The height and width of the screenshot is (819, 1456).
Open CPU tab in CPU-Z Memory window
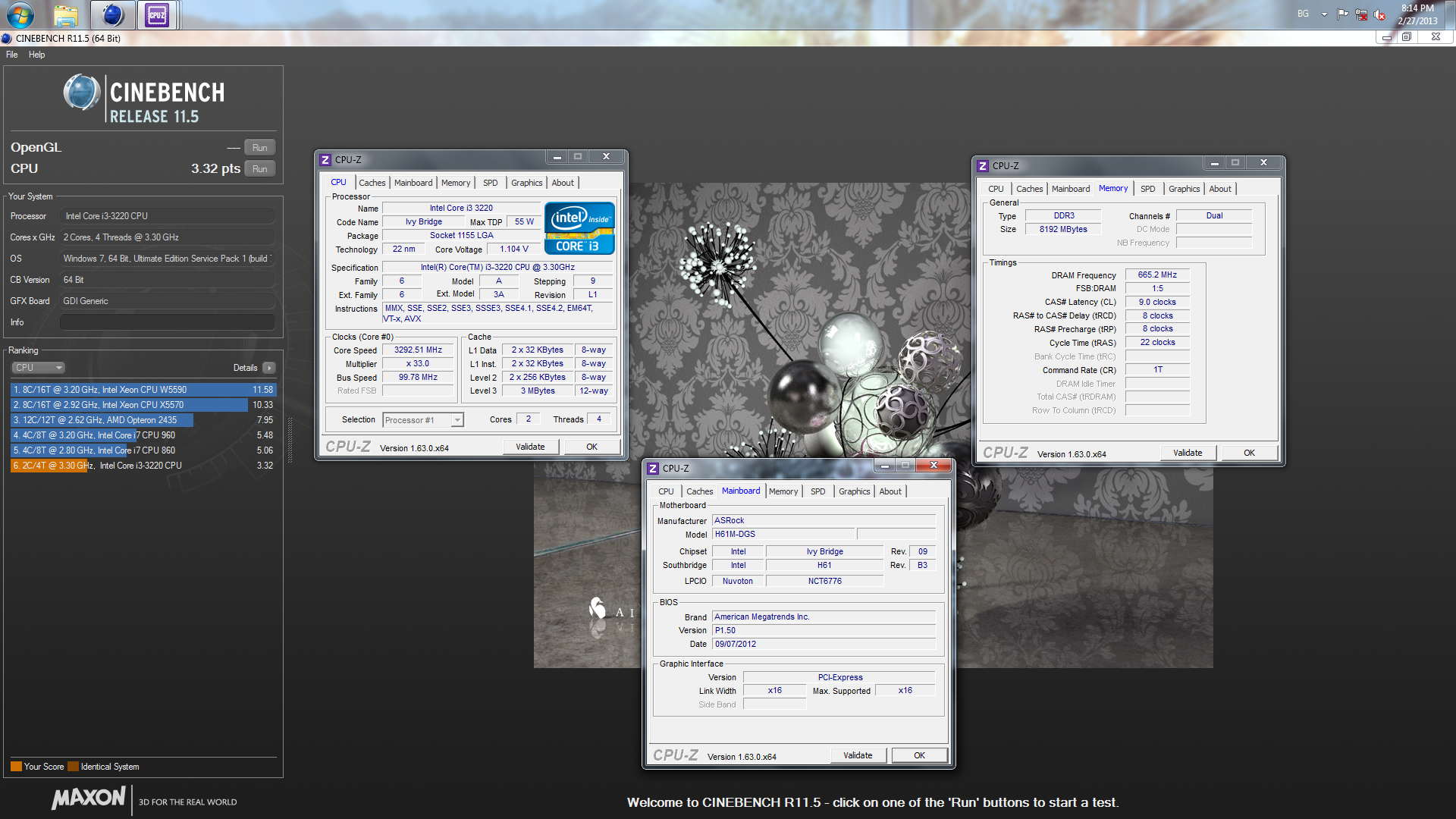(996, 189)
